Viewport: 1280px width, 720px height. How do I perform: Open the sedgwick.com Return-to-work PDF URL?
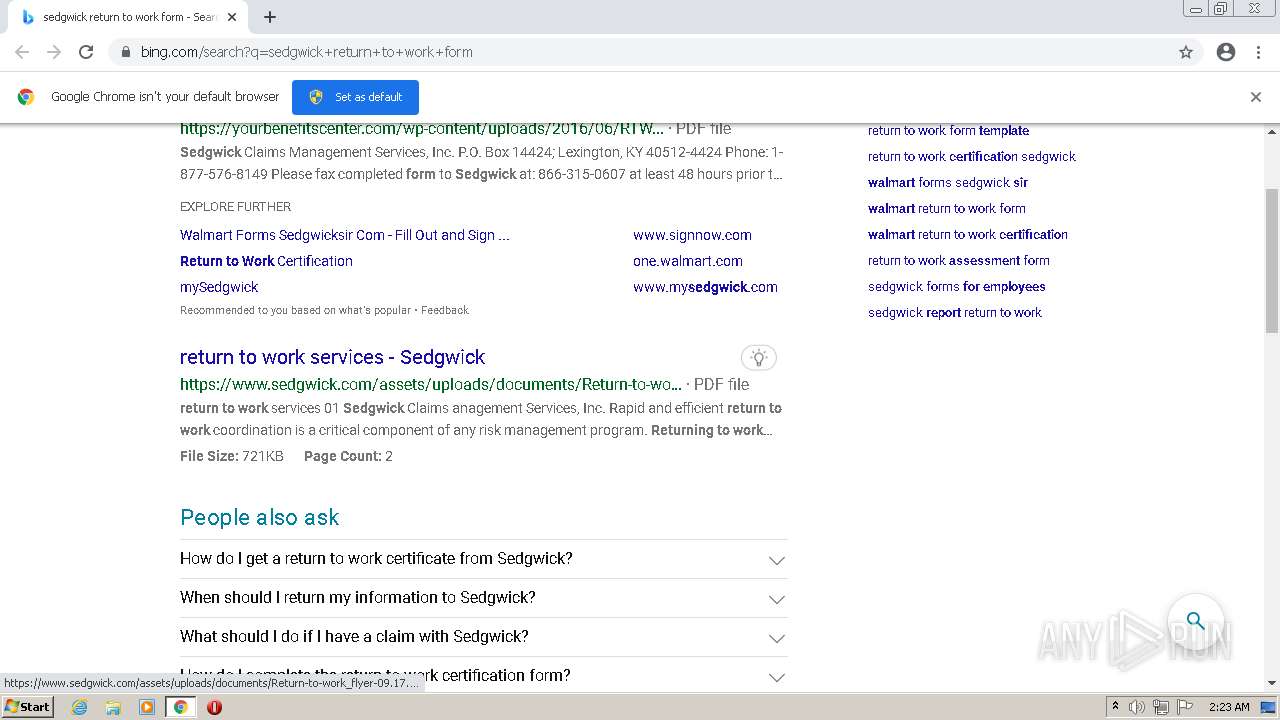pos(431,384)
